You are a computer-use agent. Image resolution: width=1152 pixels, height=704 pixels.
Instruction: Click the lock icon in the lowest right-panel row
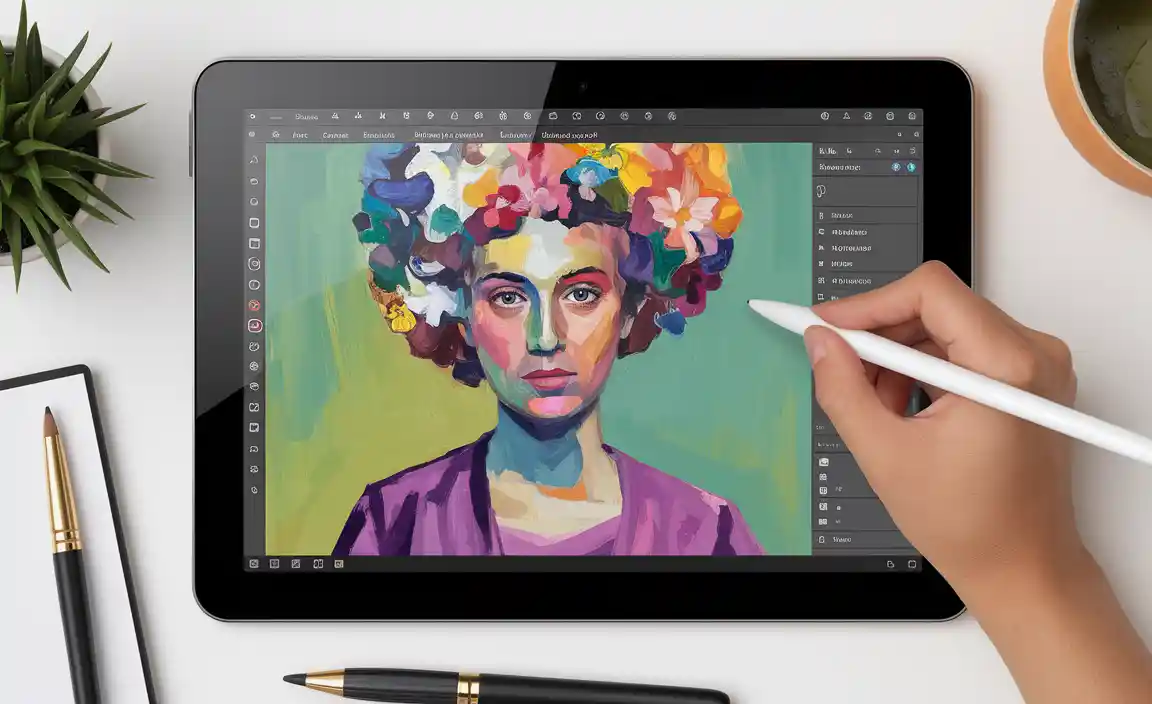click(821, 539)
